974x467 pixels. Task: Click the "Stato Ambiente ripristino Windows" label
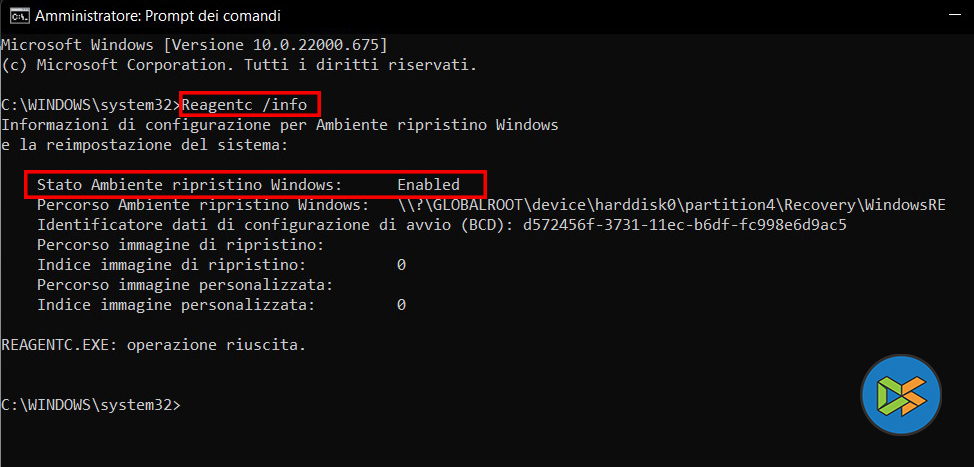[x=189, y=185]
